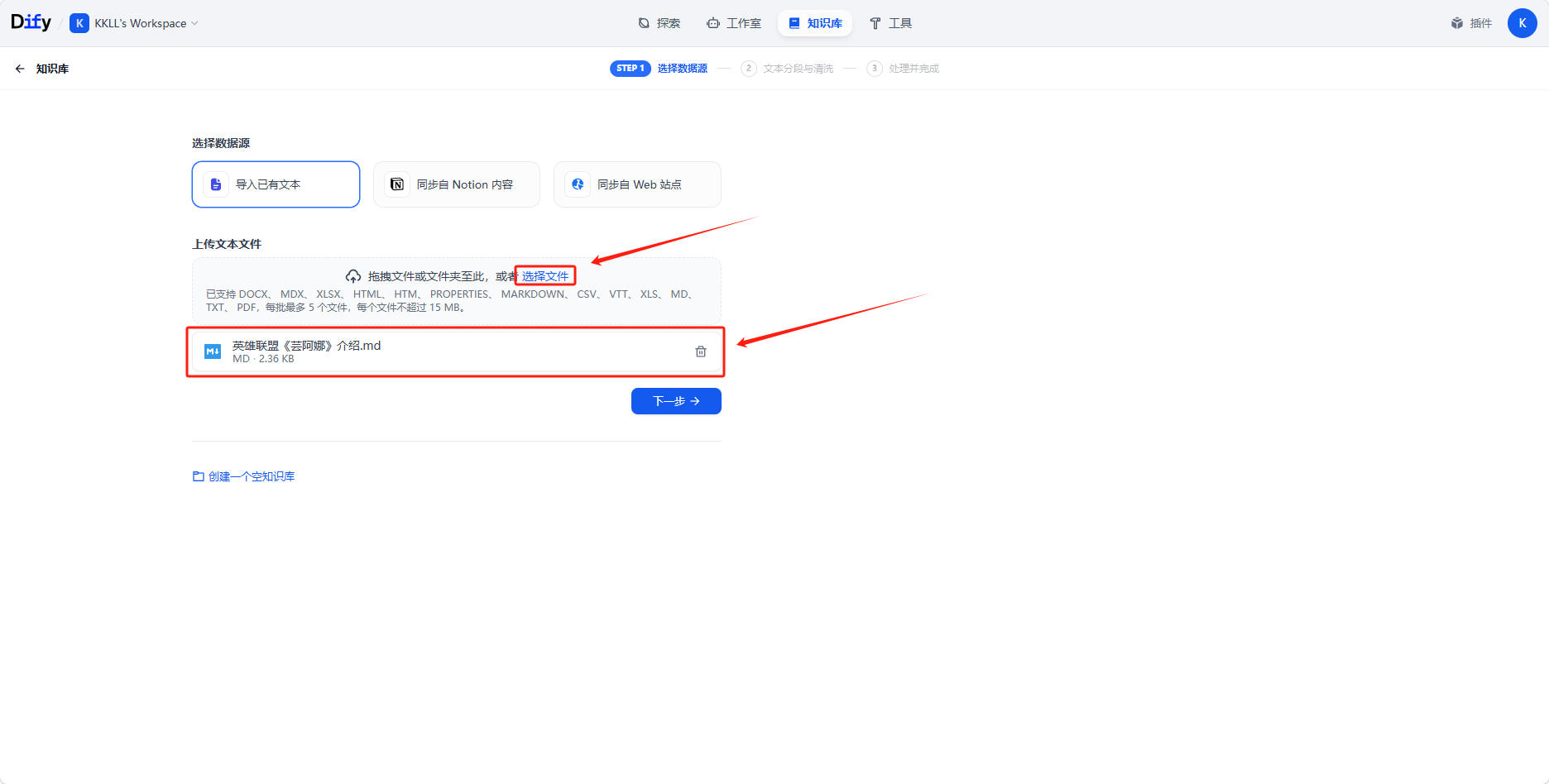Click the cloud upload icon

point(353,276)
